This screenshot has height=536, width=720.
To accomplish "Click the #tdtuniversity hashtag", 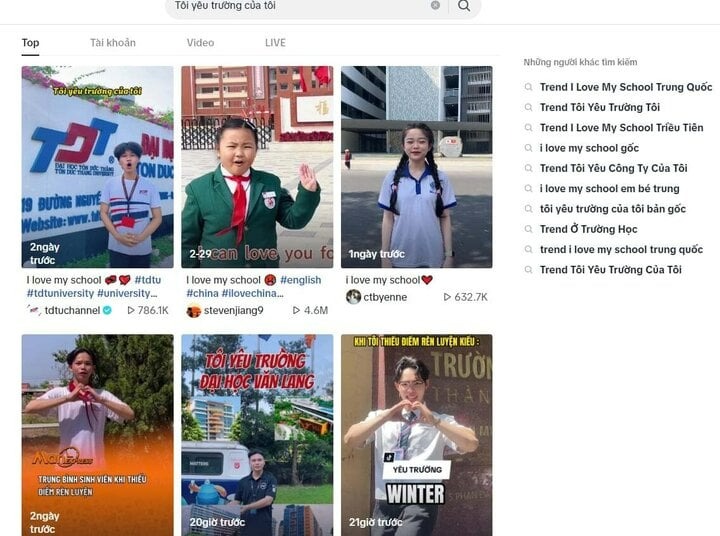I will (60, 293).
